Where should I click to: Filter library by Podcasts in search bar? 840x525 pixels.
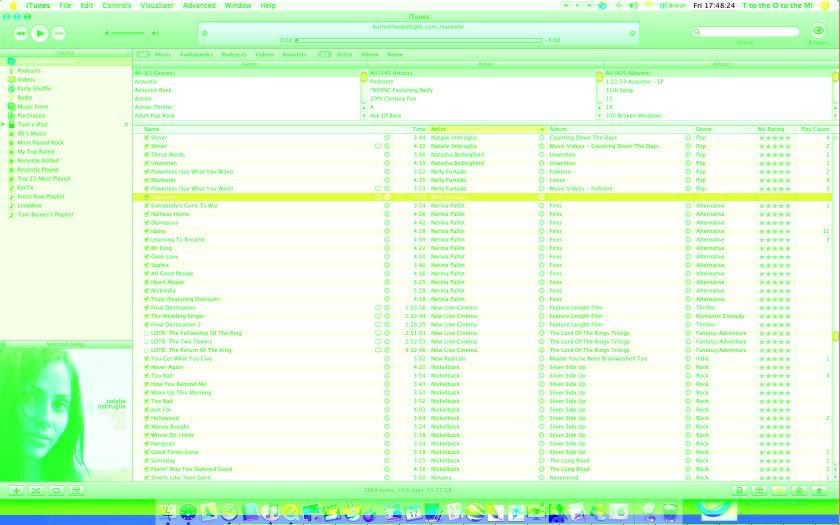[234, 55]
